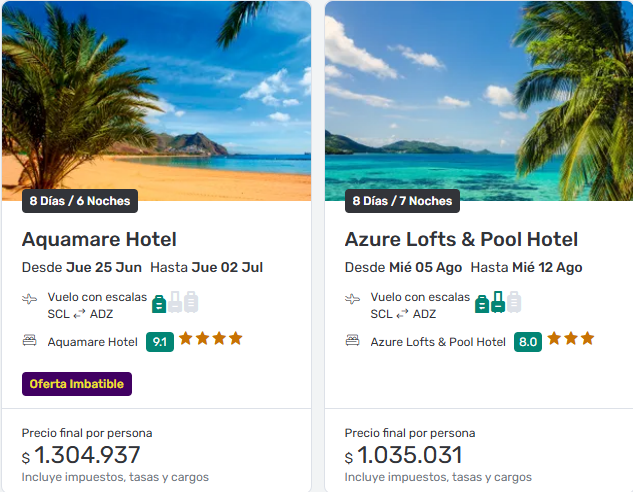Click the bed icon beside Aquamare Hotel
This screenshot has height=492, width=633.
click(30, 341)
